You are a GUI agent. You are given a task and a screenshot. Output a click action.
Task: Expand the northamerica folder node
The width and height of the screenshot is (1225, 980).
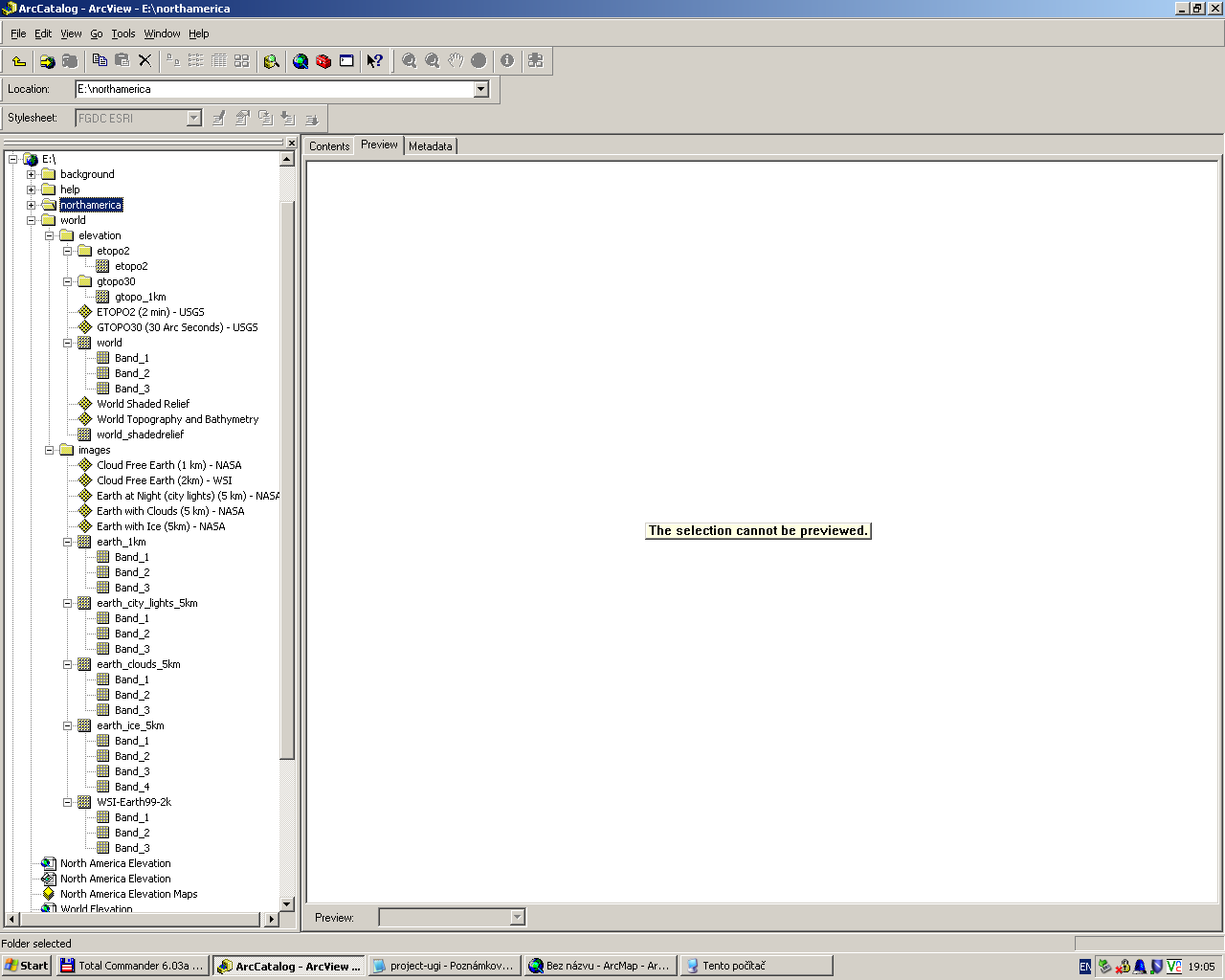click(31, 205)
